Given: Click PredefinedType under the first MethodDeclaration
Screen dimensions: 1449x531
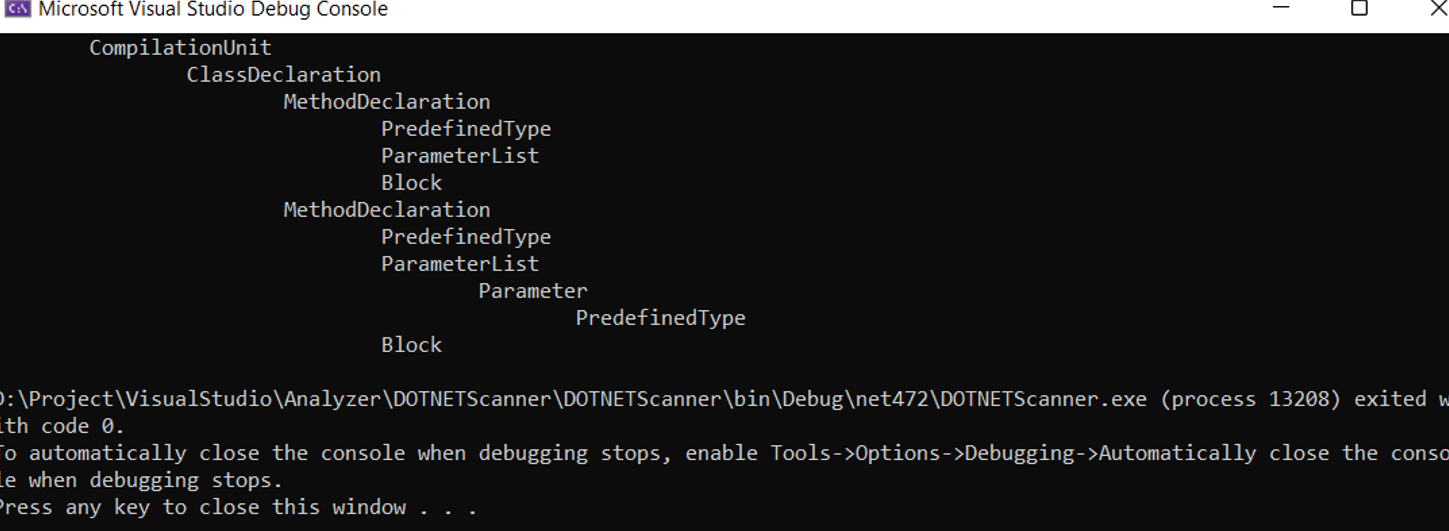Looking at the screenshot, I should coord(465,129).
